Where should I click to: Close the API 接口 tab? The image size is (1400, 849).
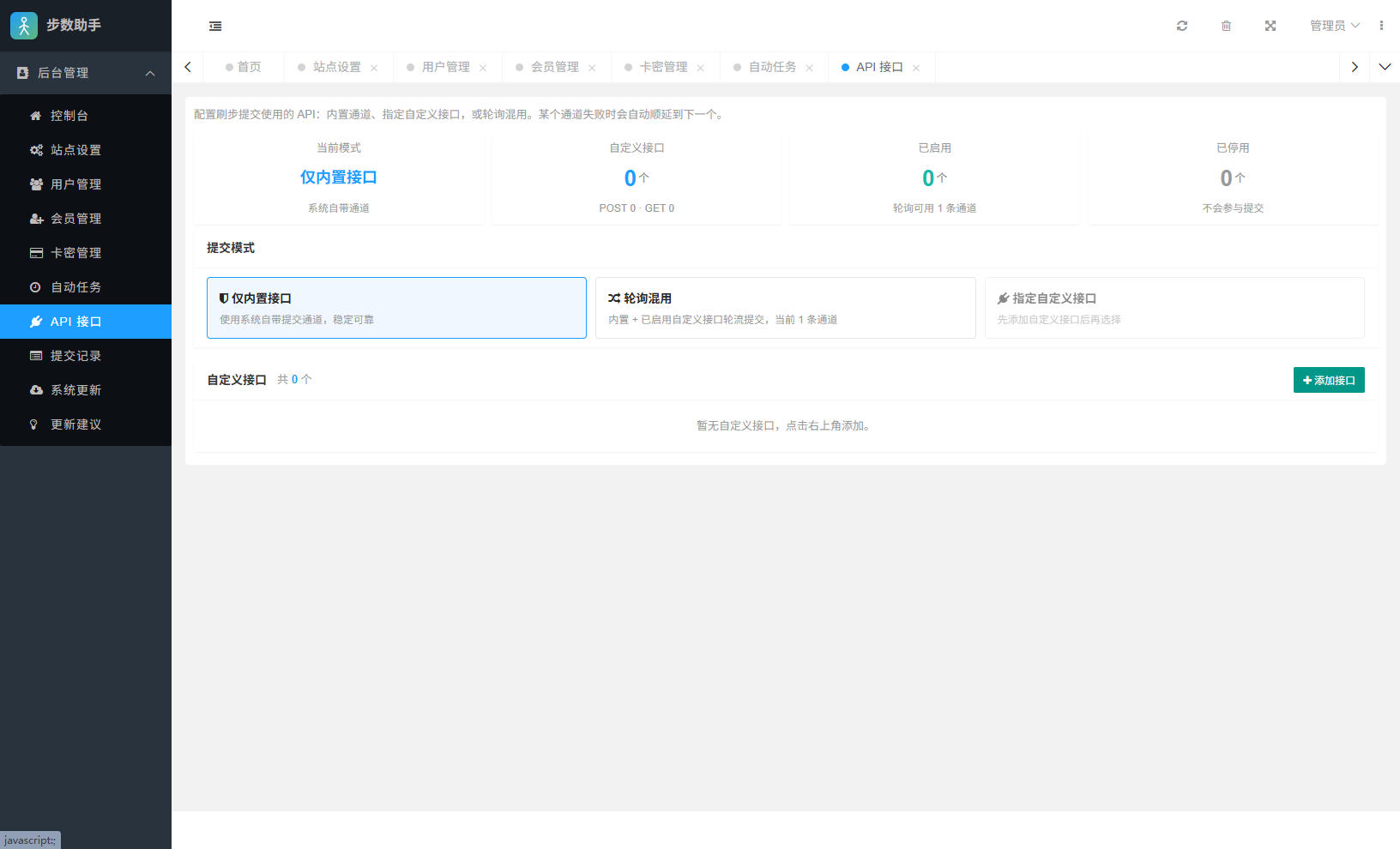[x=916, y=68]
